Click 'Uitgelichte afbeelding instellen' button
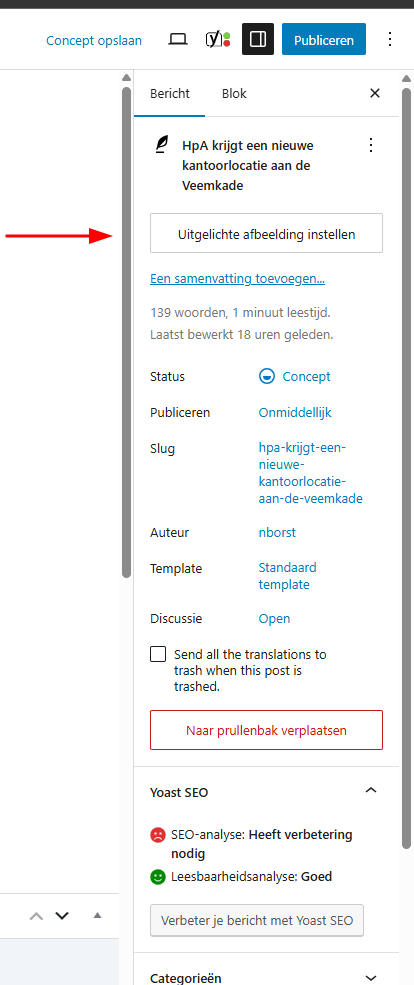Viewport: 414px width, 985px height. [x=266, y=233]
